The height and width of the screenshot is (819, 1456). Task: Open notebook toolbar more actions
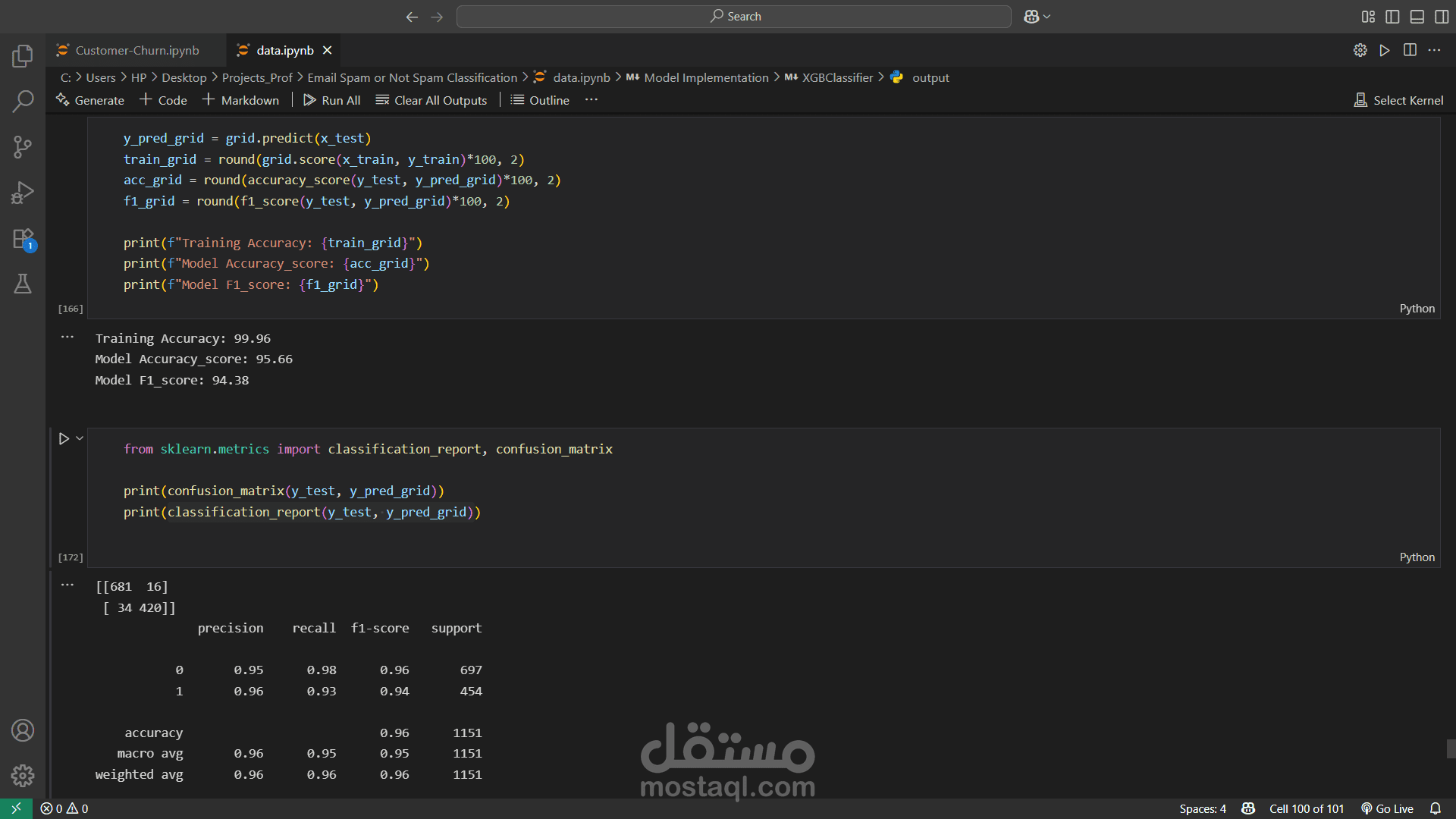591,100
